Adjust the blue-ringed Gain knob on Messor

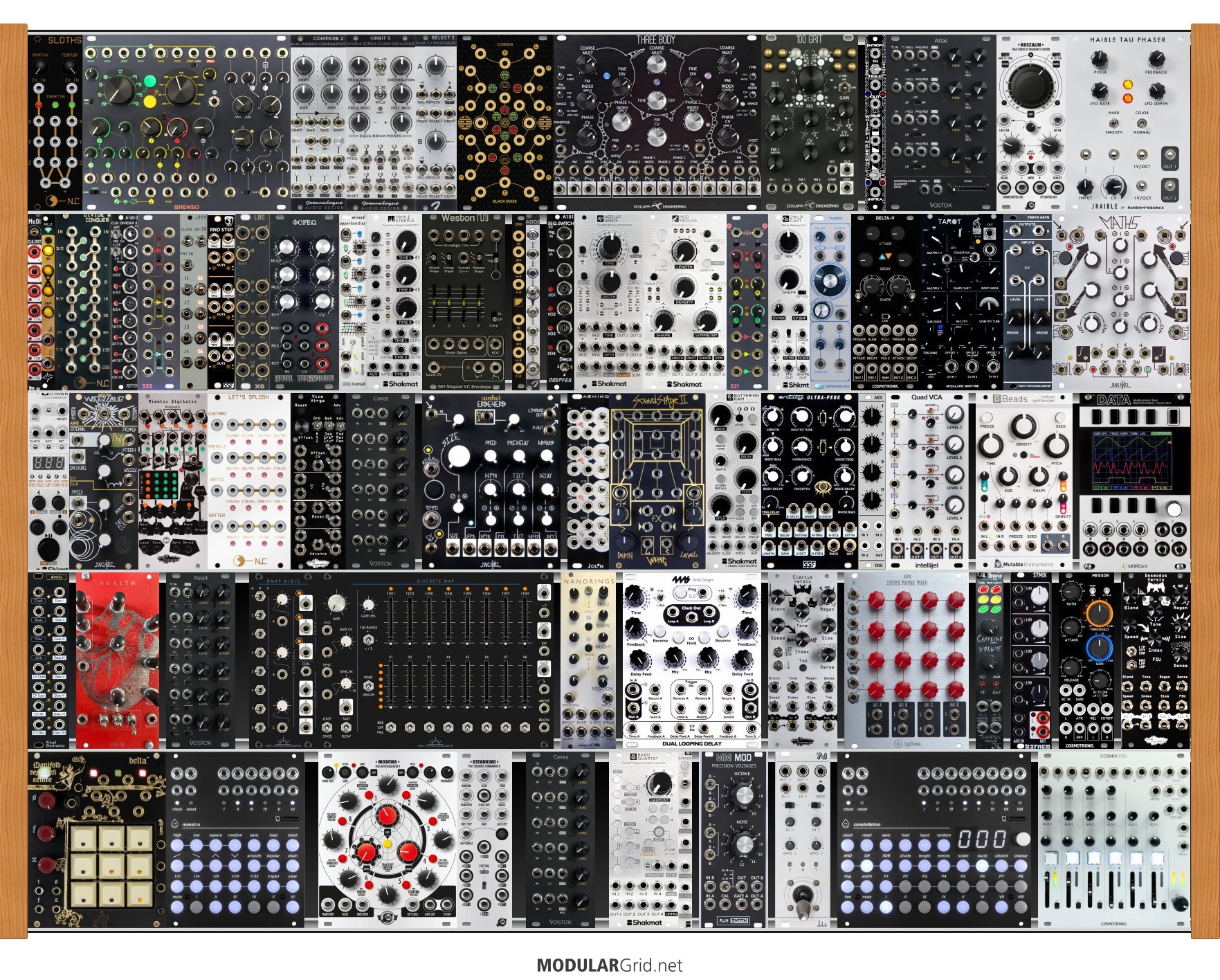click(1099, 648)
